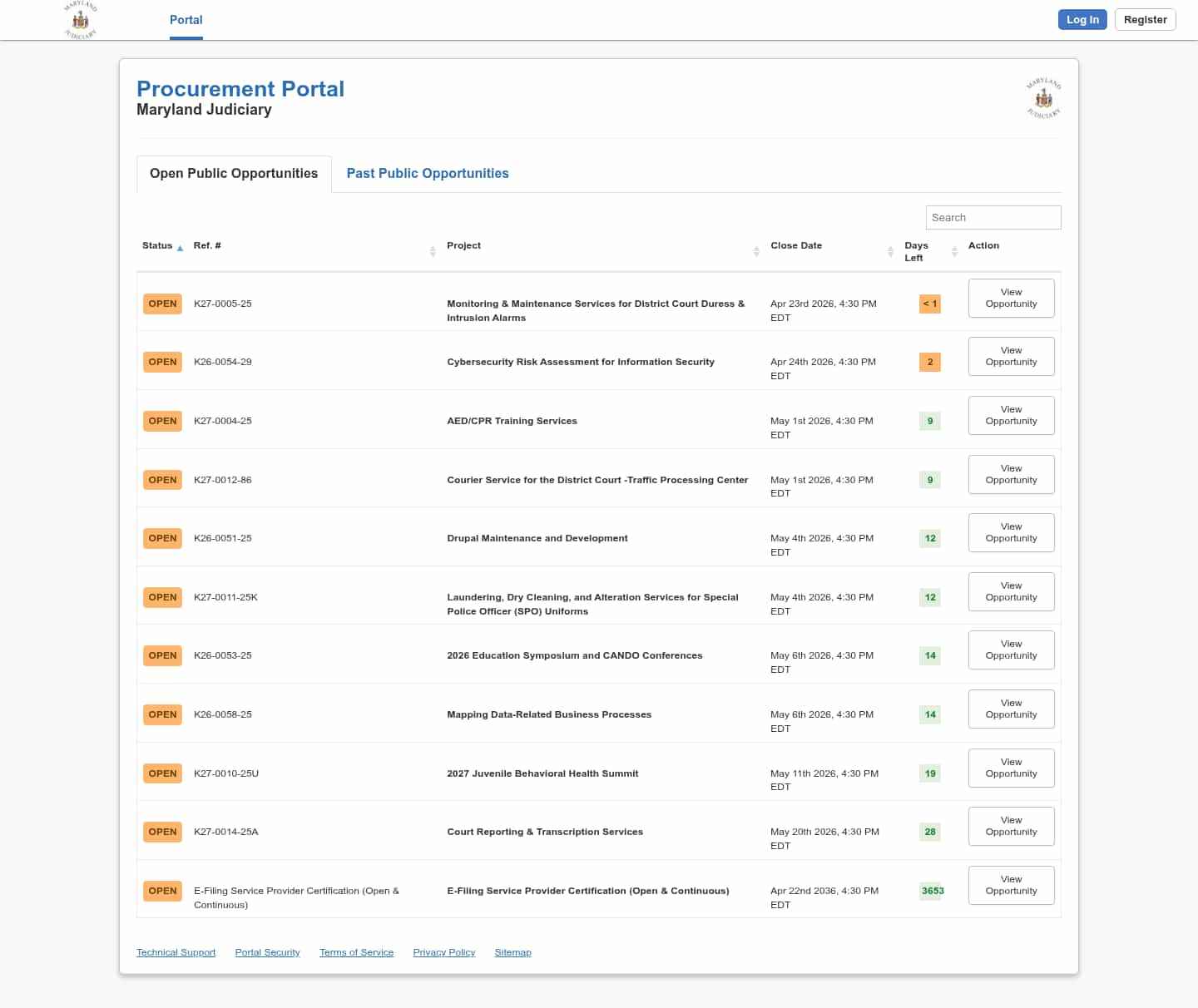Click the Log In button
The width and height of the screenshot is (1198, 1008).
[1082, 20]
